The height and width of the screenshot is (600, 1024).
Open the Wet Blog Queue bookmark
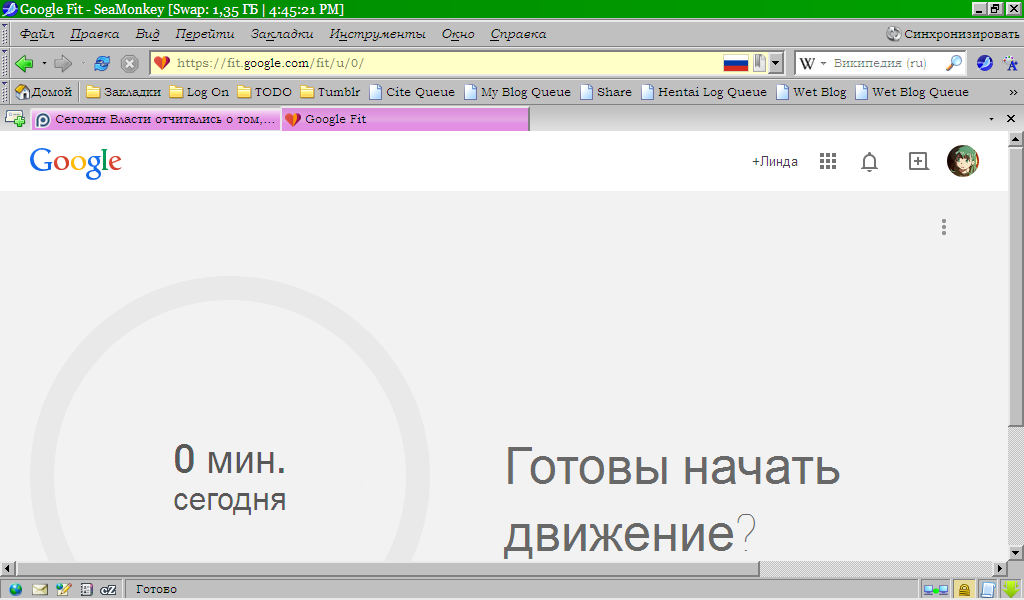[912, 92]
